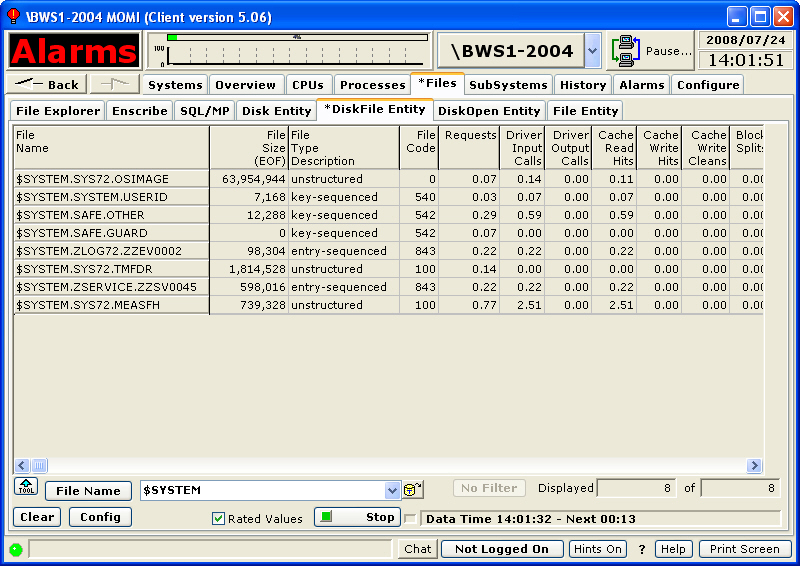
Task: Open the DiskOpen Entity tab
Action: click(489, 111)
